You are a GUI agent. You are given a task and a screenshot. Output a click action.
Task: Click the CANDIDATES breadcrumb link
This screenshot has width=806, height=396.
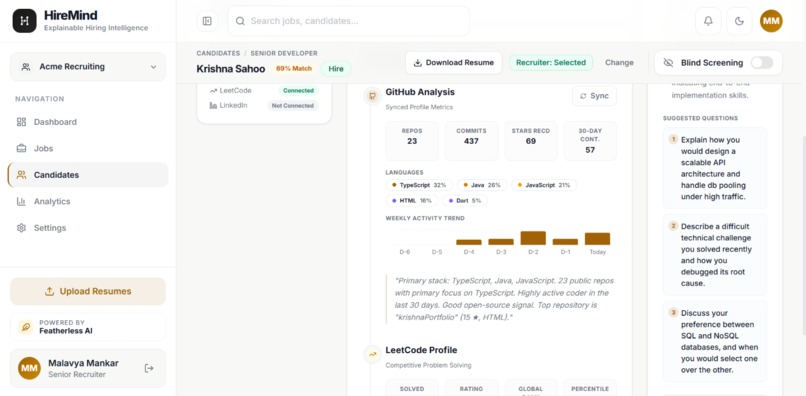pyautogui.click(x=218, y=53)
